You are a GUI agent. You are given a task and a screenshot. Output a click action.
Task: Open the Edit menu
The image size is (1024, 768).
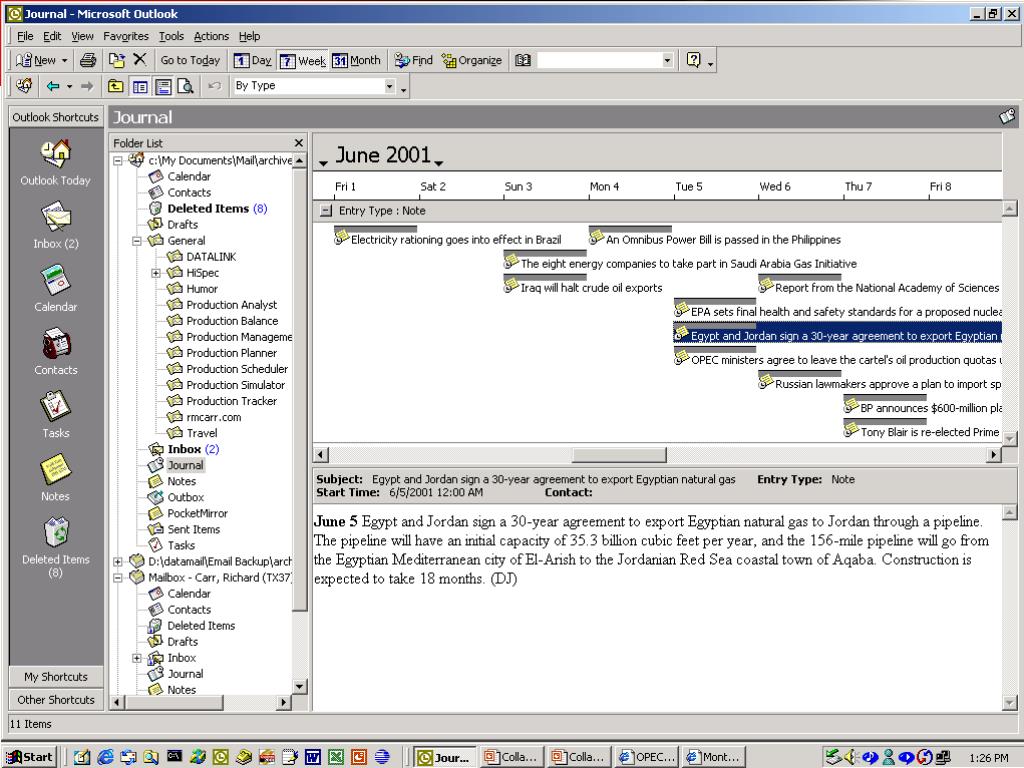click(52, 37)
